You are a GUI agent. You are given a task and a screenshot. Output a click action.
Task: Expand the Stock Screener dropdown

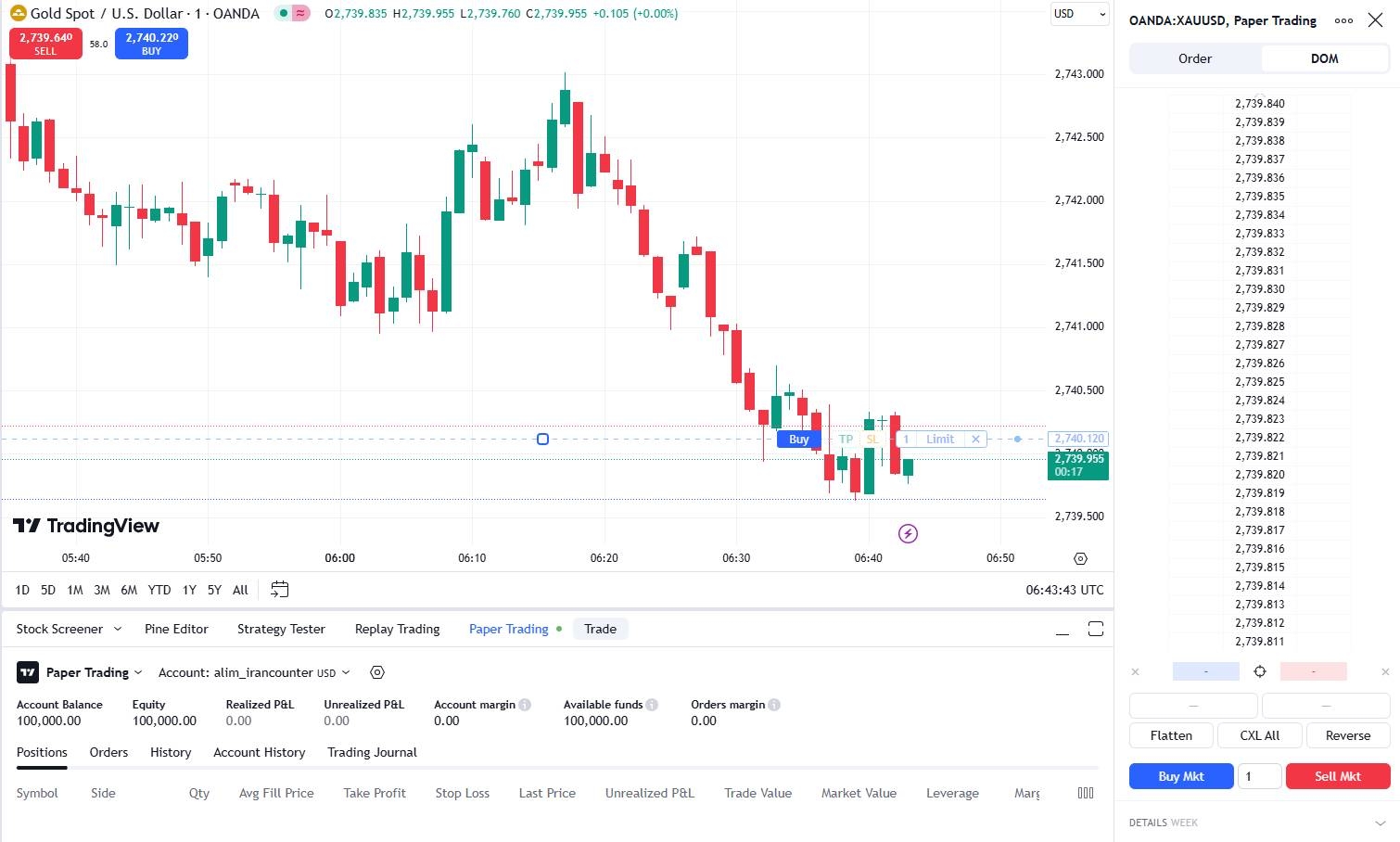[x=118, y=629]
